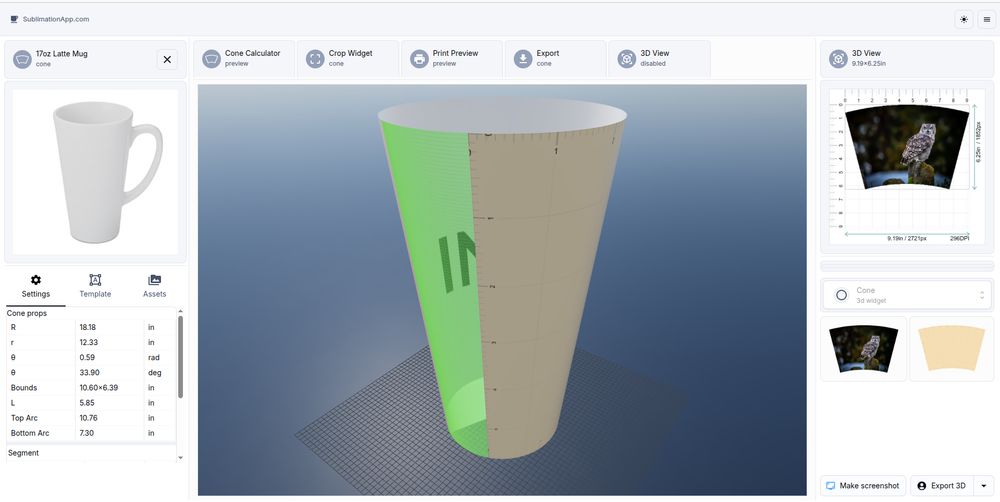
Task: Open the Crop Widget tab
Action: (348, 59)
